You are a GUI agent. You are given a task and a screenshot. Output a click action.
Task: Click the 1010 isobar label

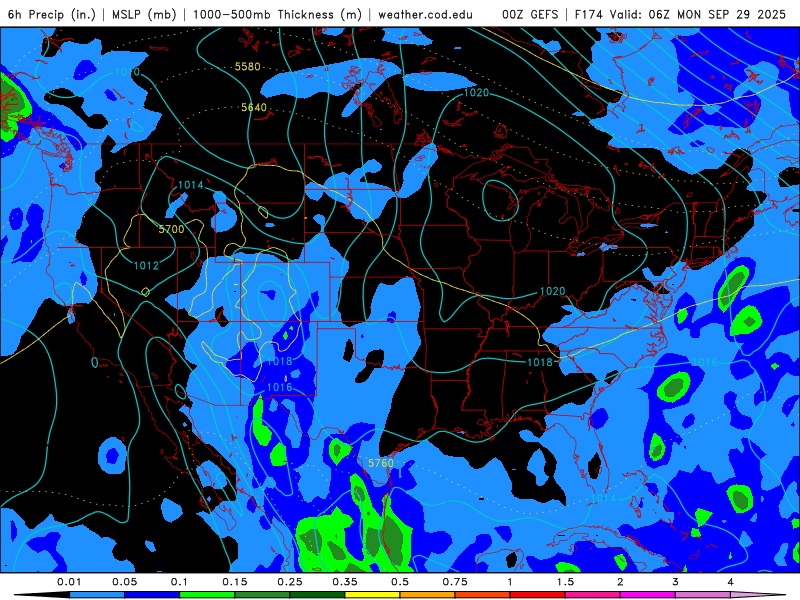point(127,72)
